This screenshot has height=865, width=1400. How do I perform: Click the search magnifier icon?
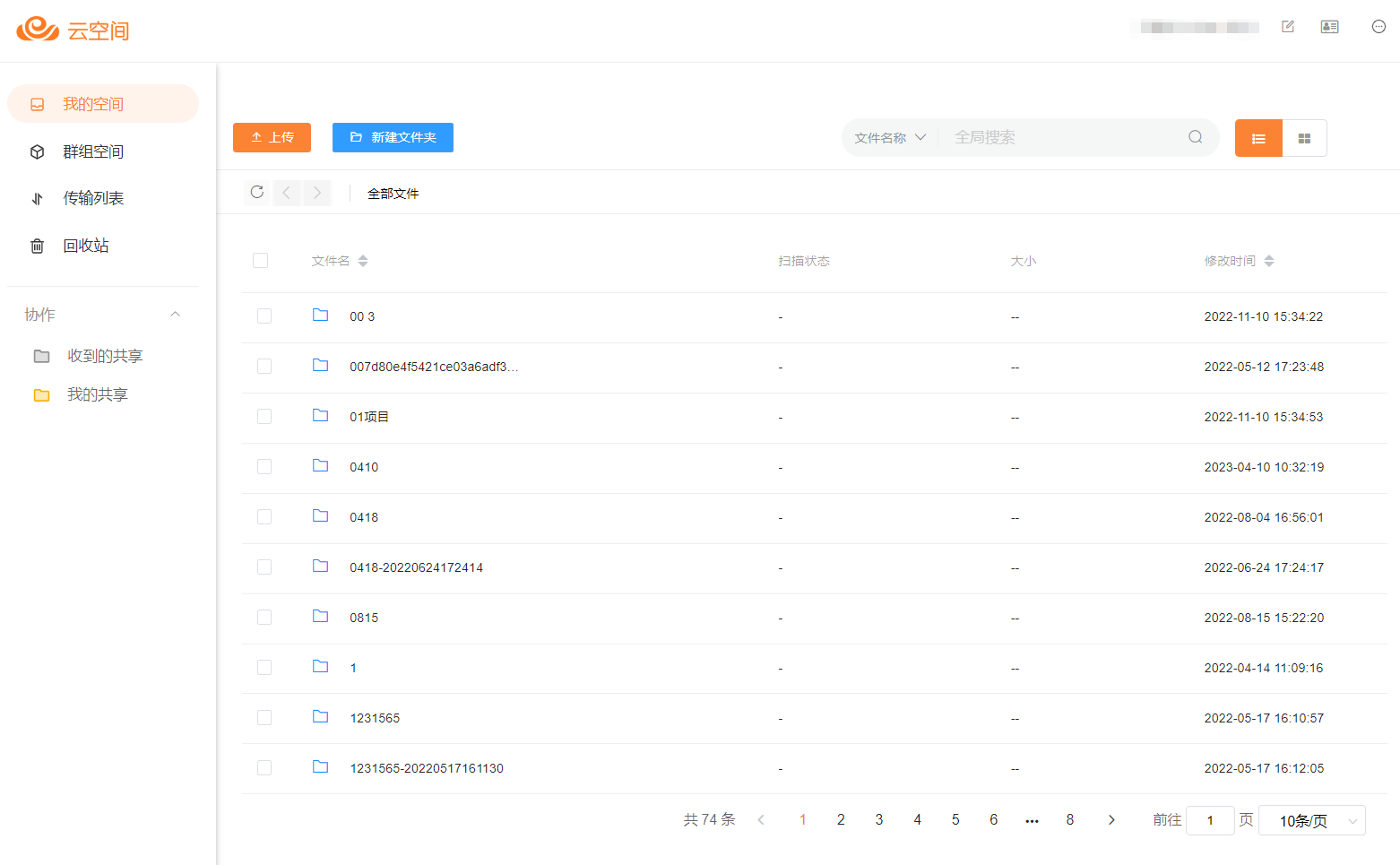tap(1195, 137)
